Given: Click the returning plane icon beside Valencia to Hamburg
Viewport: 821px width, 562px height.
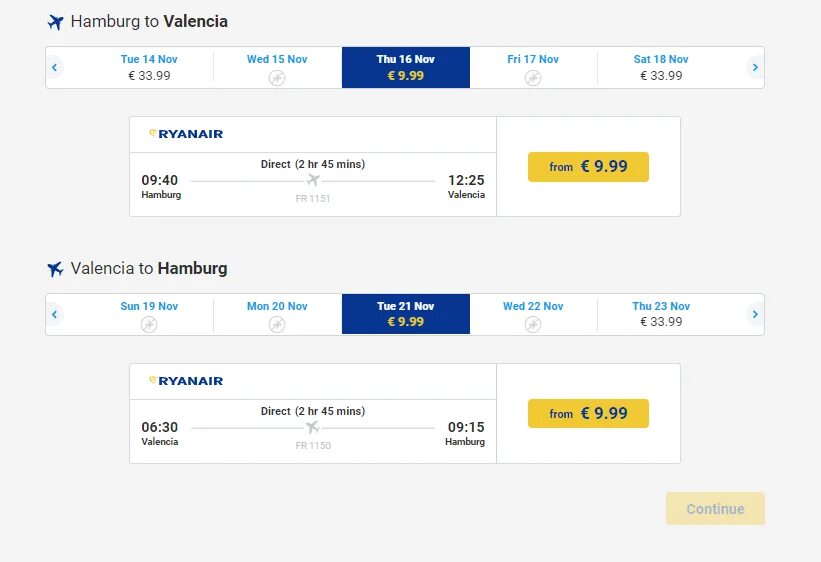Looking at the screenshot, I should [55, 269].
